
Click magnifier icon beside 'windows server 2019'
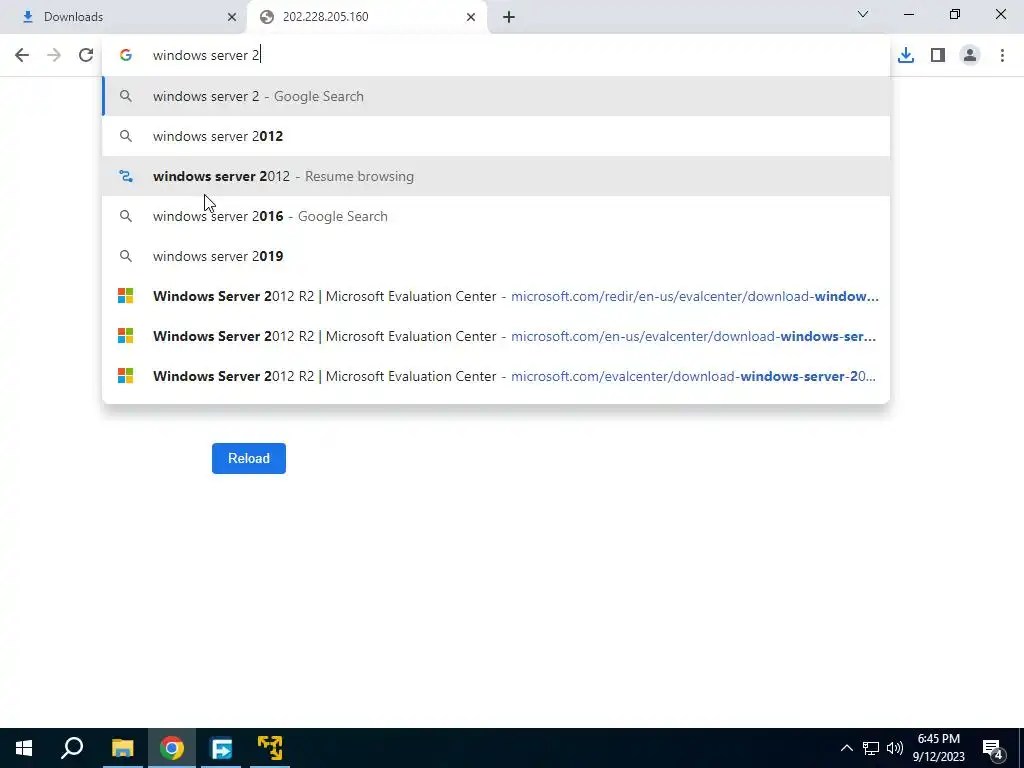(125, 256)
